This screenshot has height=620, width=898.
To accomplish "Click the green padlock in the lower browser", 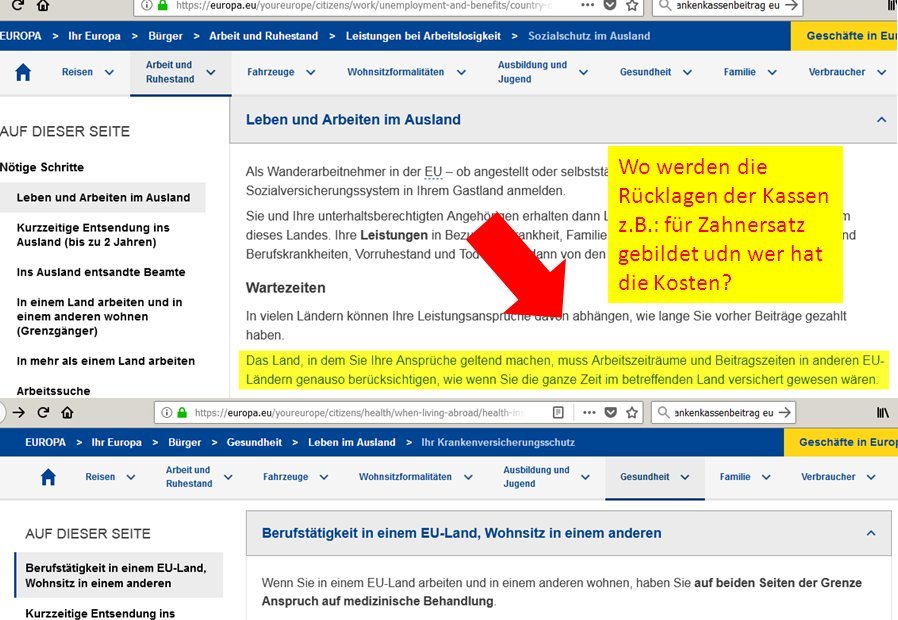I will coord(182,412).
